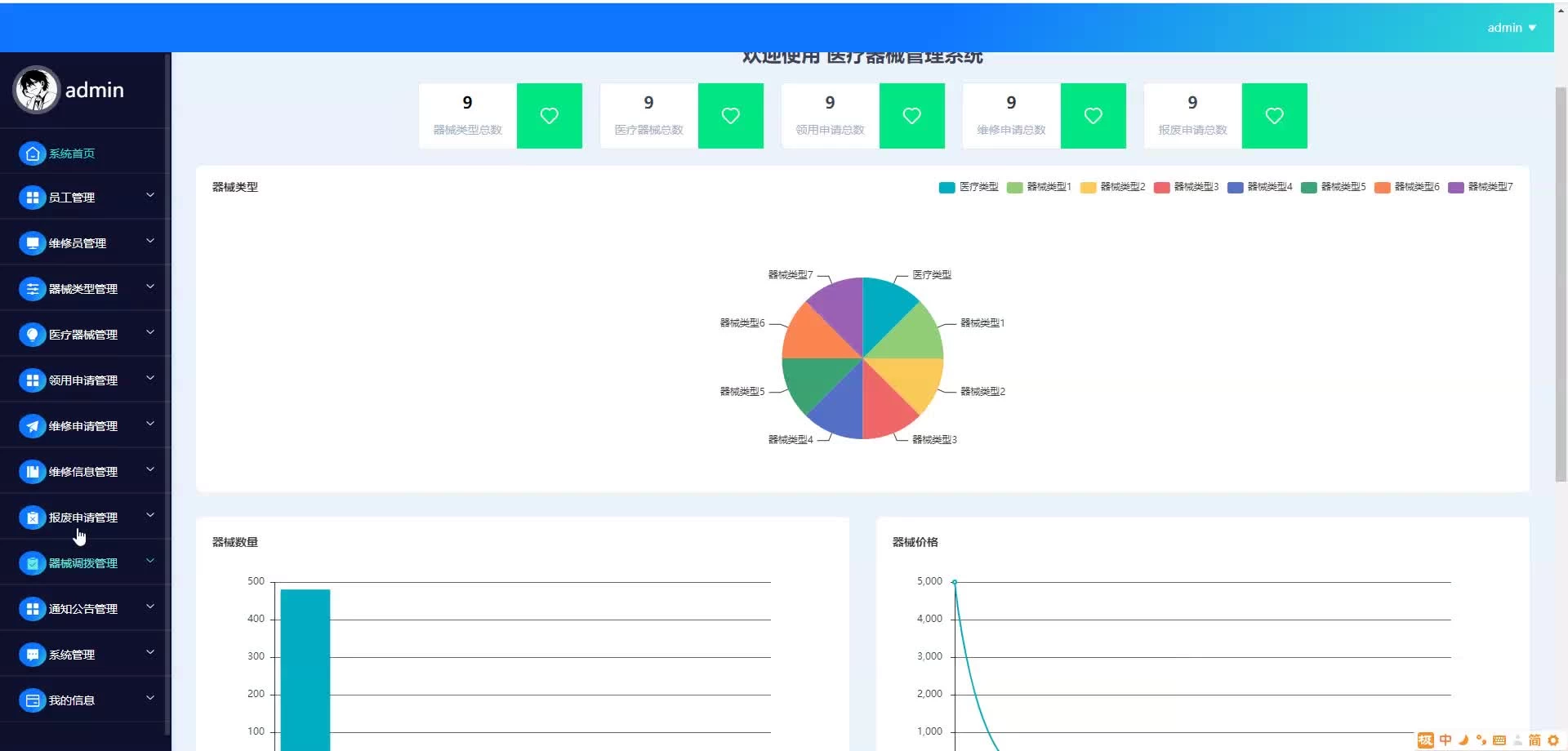Click the 维修员管理 monitor icon
This screenshot has height=751, width=1568.
tap(32, 243)
